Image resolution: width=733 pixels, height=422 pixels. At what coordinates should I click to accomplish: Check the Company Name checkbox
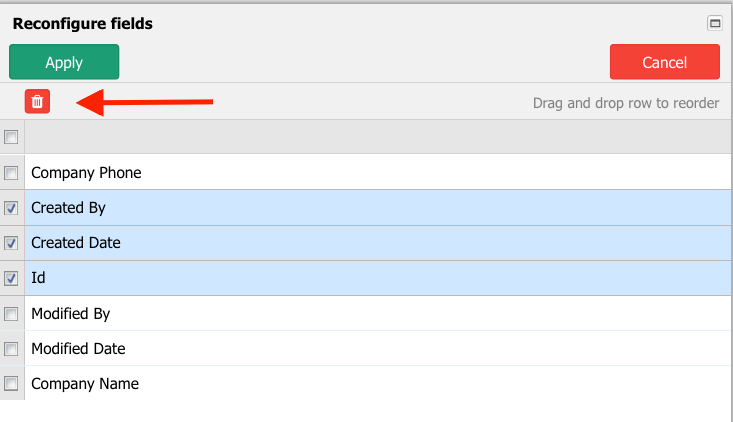click(11, 384)
